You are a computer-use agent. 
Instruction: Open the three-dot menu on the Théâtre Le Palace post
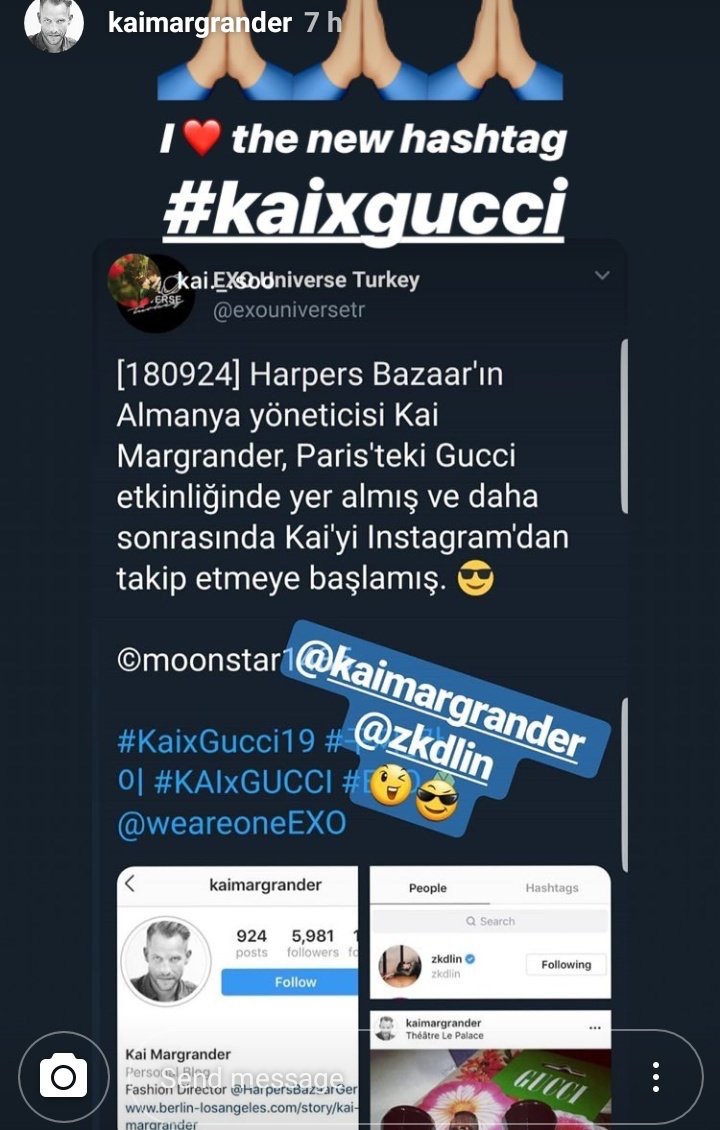click(595, 1027)
